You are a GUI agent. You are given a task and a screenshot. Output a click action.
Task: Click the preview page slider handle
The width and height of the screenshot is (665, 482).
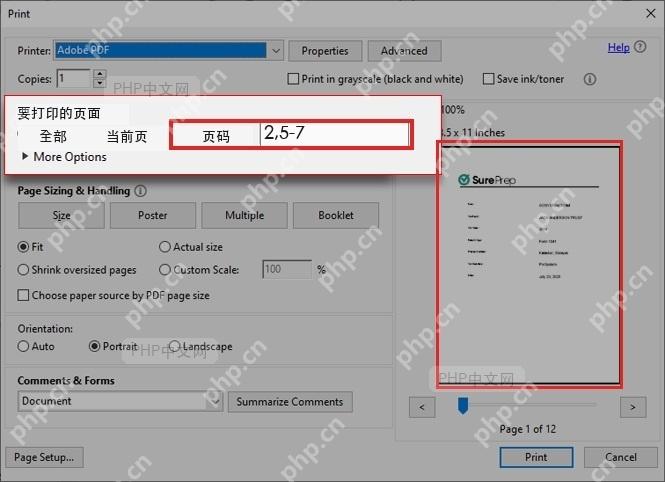(463, 406)
